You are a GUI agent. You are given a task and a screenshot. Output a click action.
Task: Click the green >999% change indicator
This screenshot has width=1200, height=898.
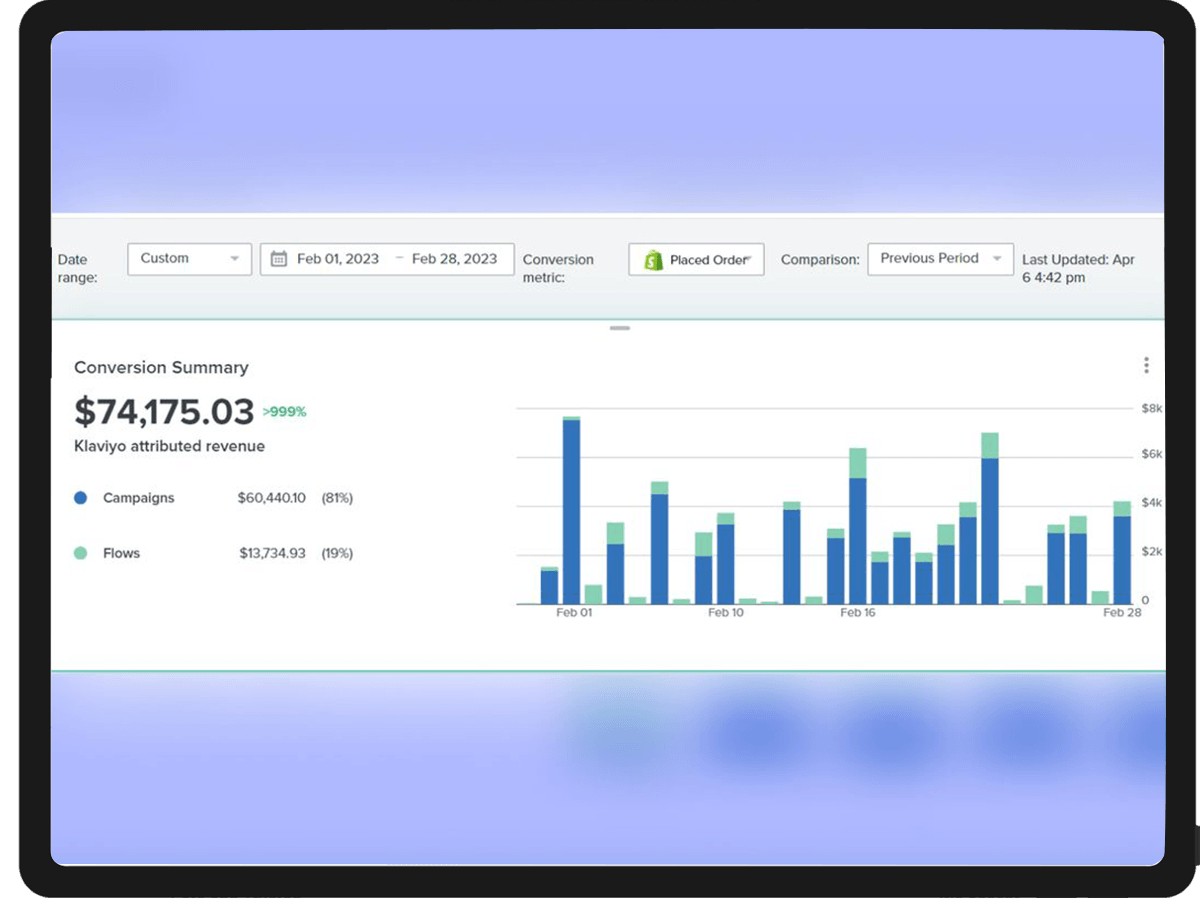(284, 412)
